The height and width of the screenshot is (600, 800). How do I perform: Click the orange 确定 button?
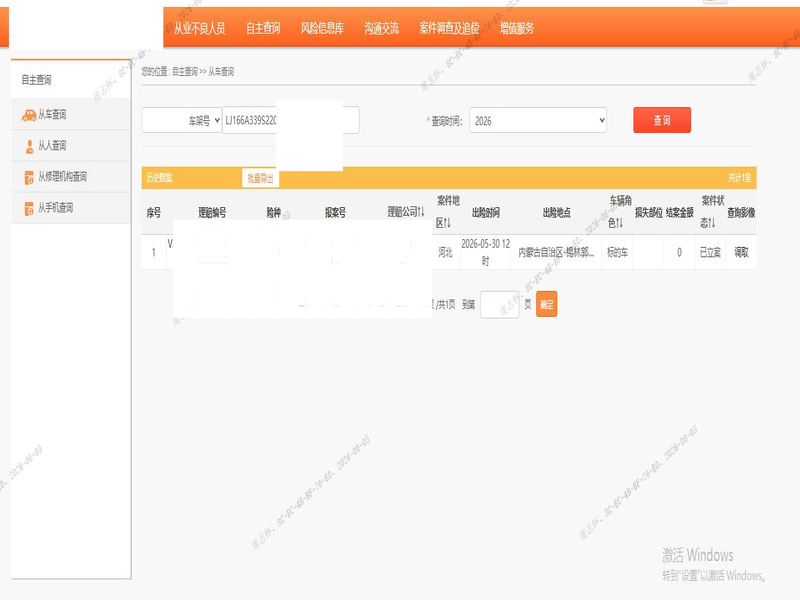(x=546, y=304)
